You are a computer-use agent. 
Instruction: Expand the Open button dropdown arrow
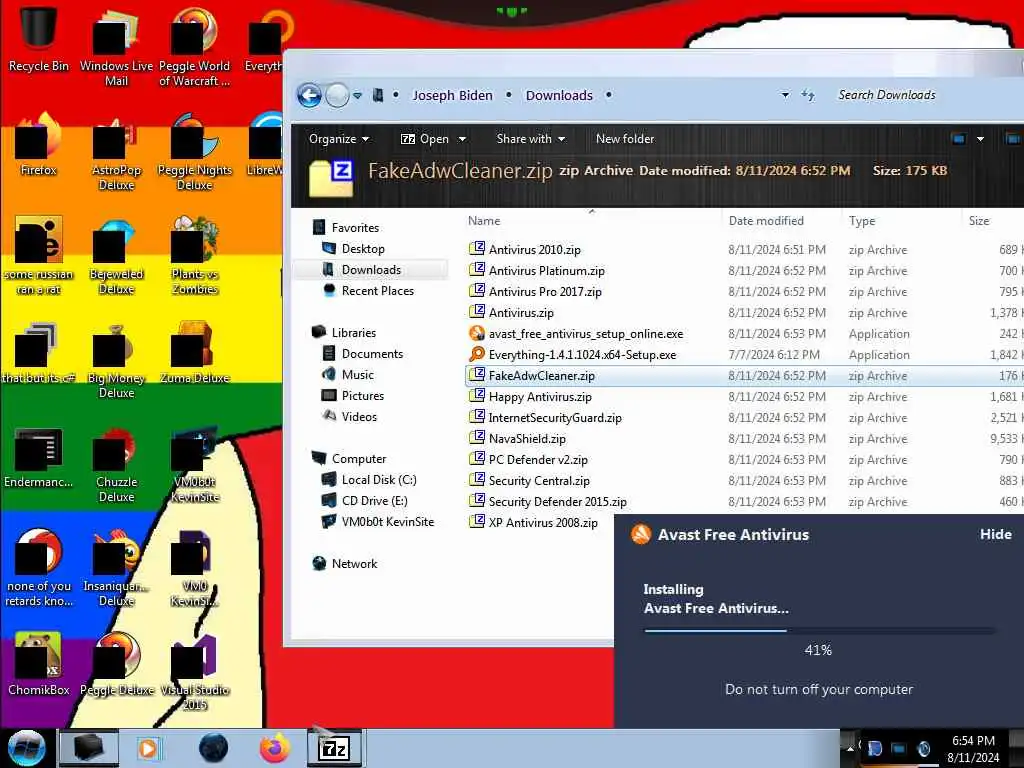tap(462, 139)
